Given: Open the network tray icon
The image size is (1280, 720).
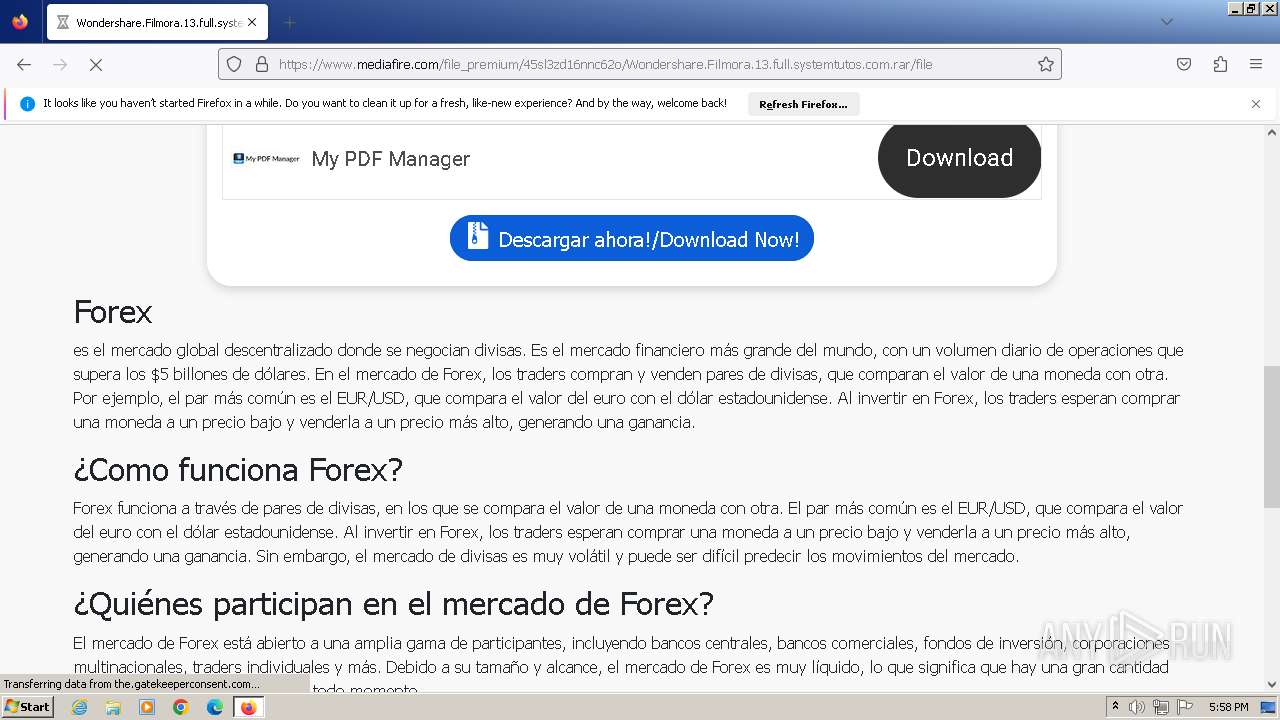Looking at the screenshot, I should click(1161, 707).
